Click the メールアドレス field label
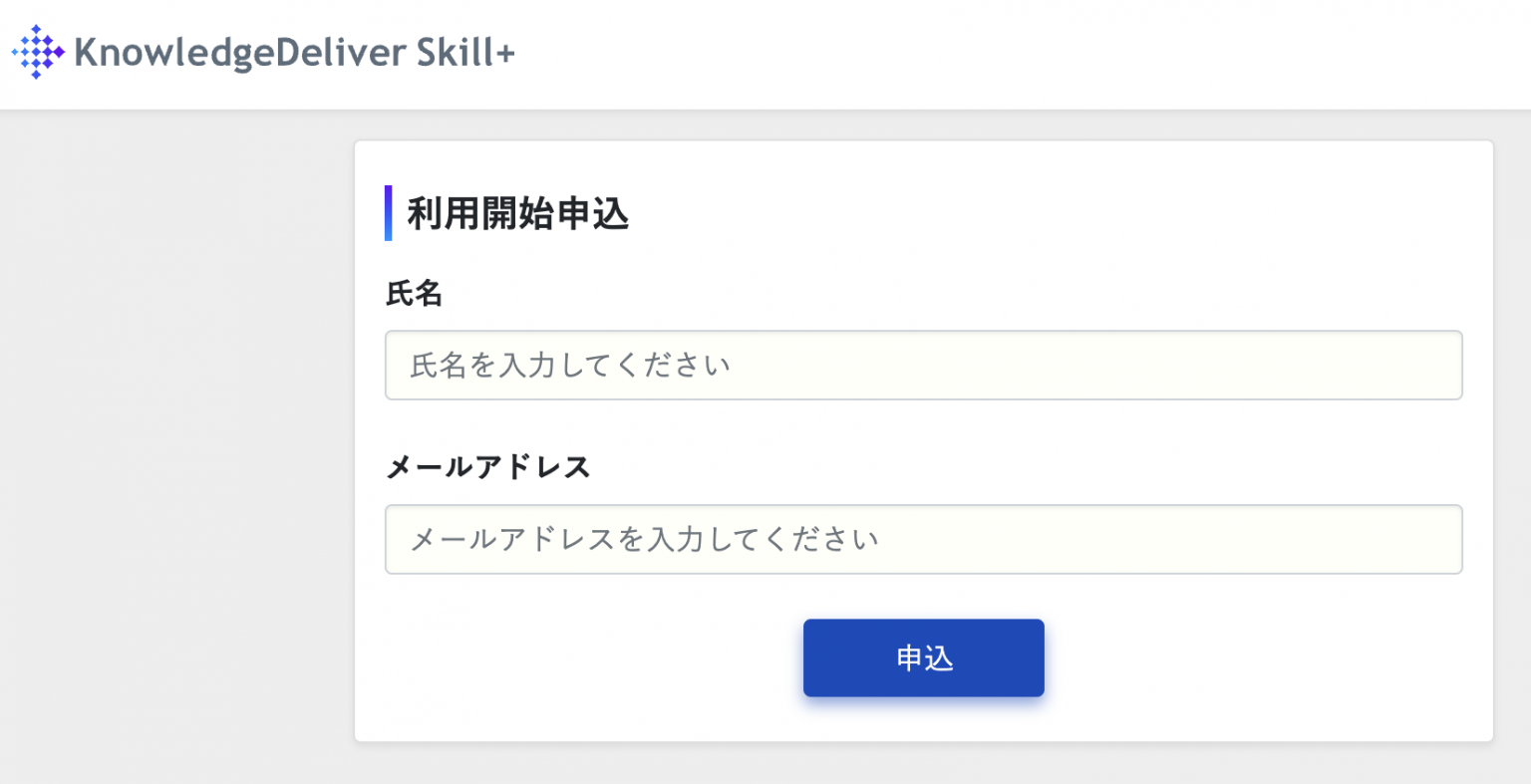Image resolution: width=1531 pixels, height=784 pixels. [488, 466]
